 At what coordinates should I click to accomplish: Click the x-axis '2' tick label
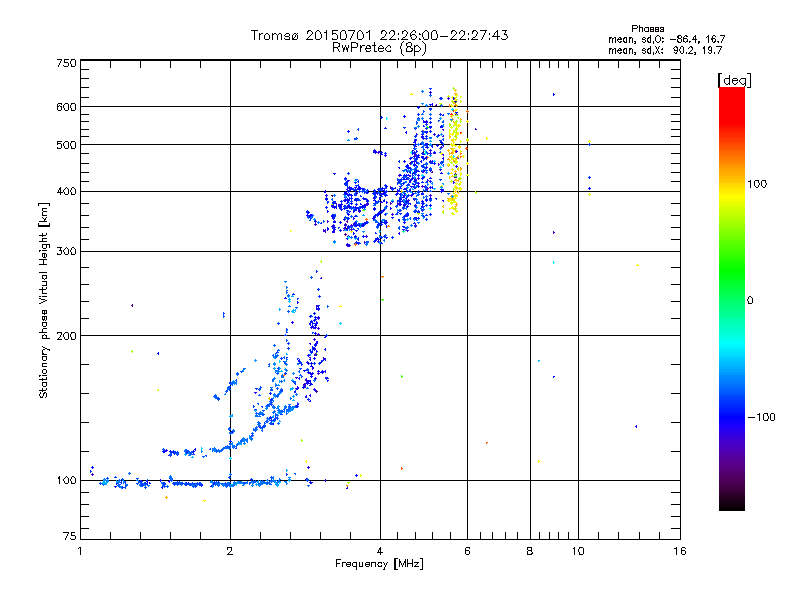point(230,551)
